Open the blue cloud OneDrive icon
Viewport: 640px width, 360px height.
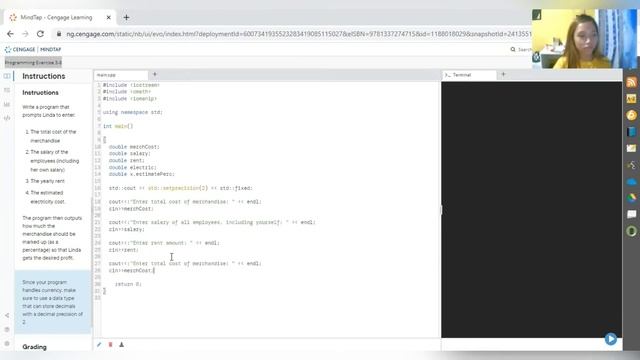click(631, 182)
